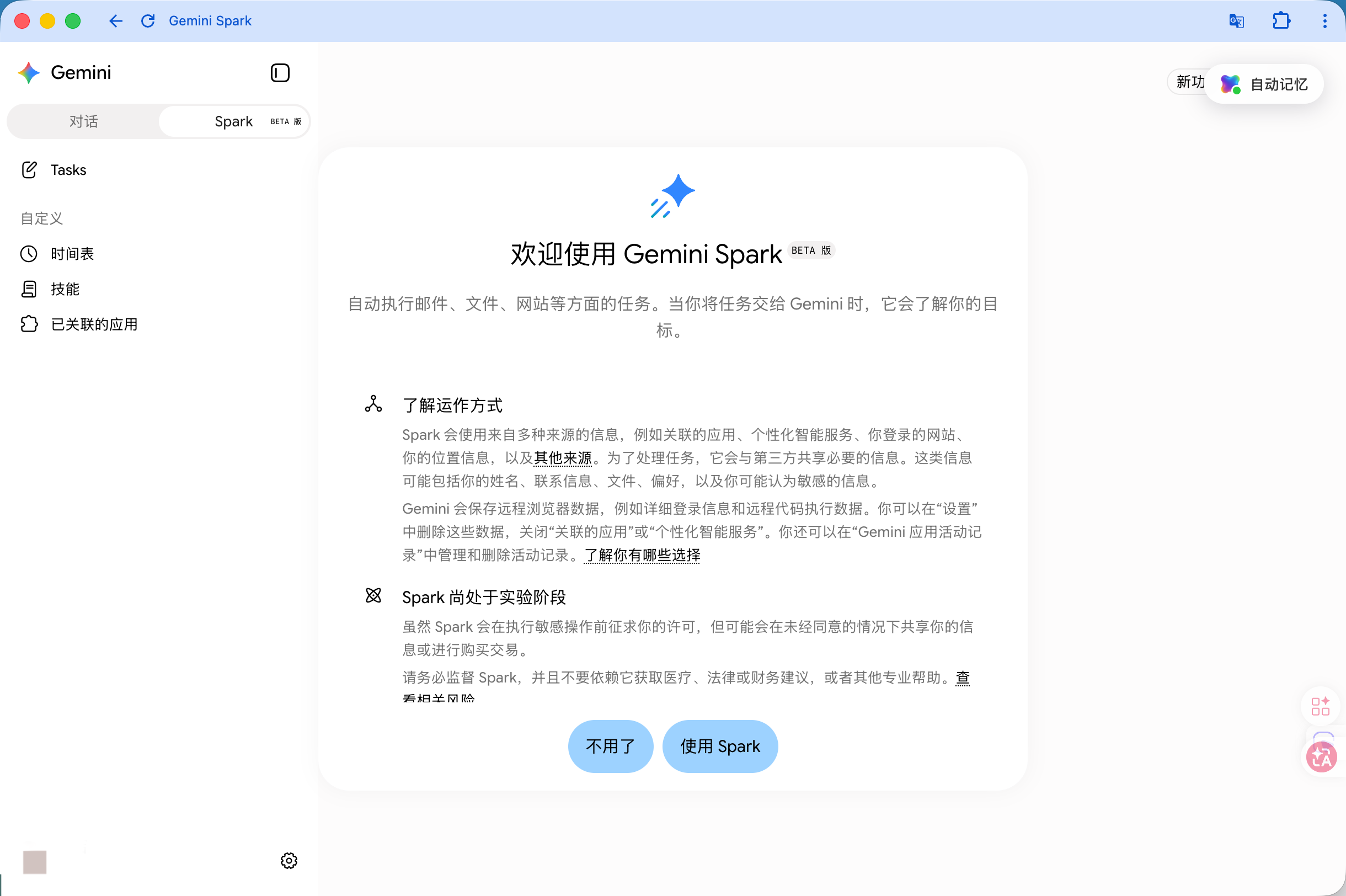Open the browser three-dot menu

[x=1325, y=21]
